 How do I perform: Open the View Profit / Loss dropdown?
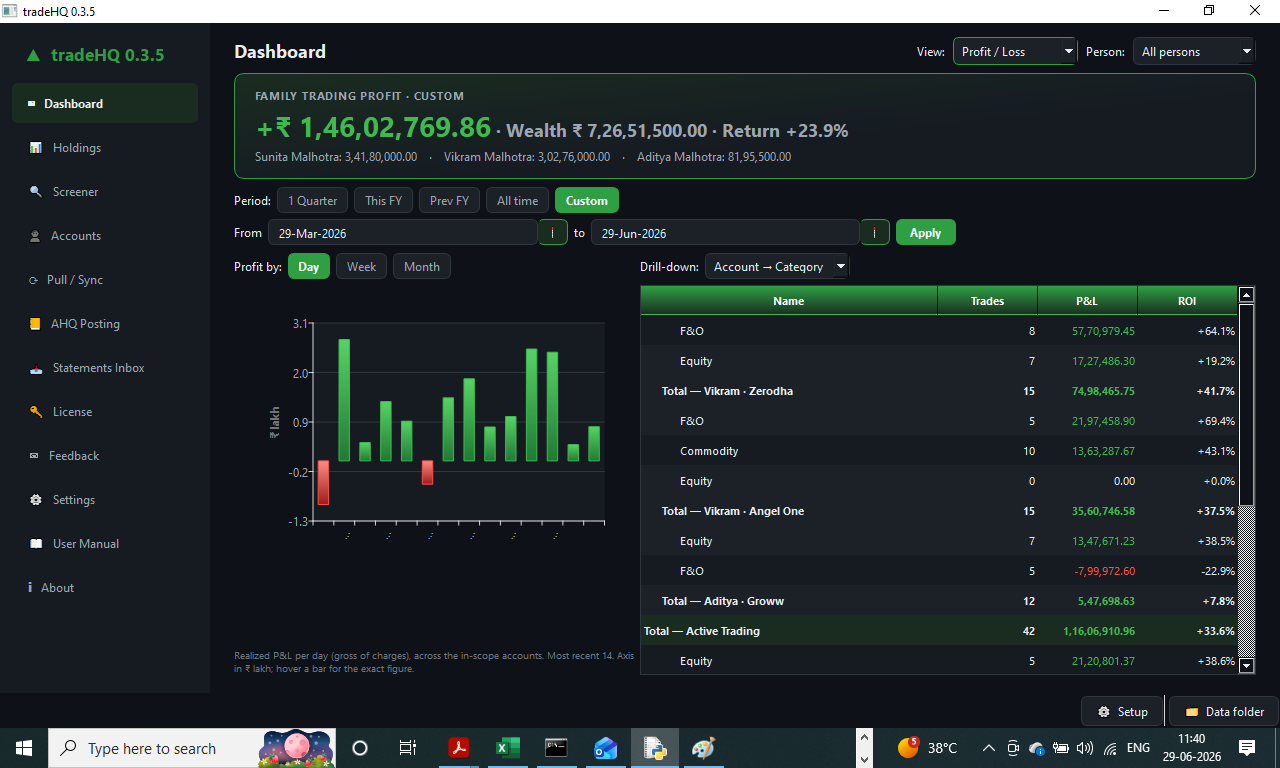tap(1014, 52)
